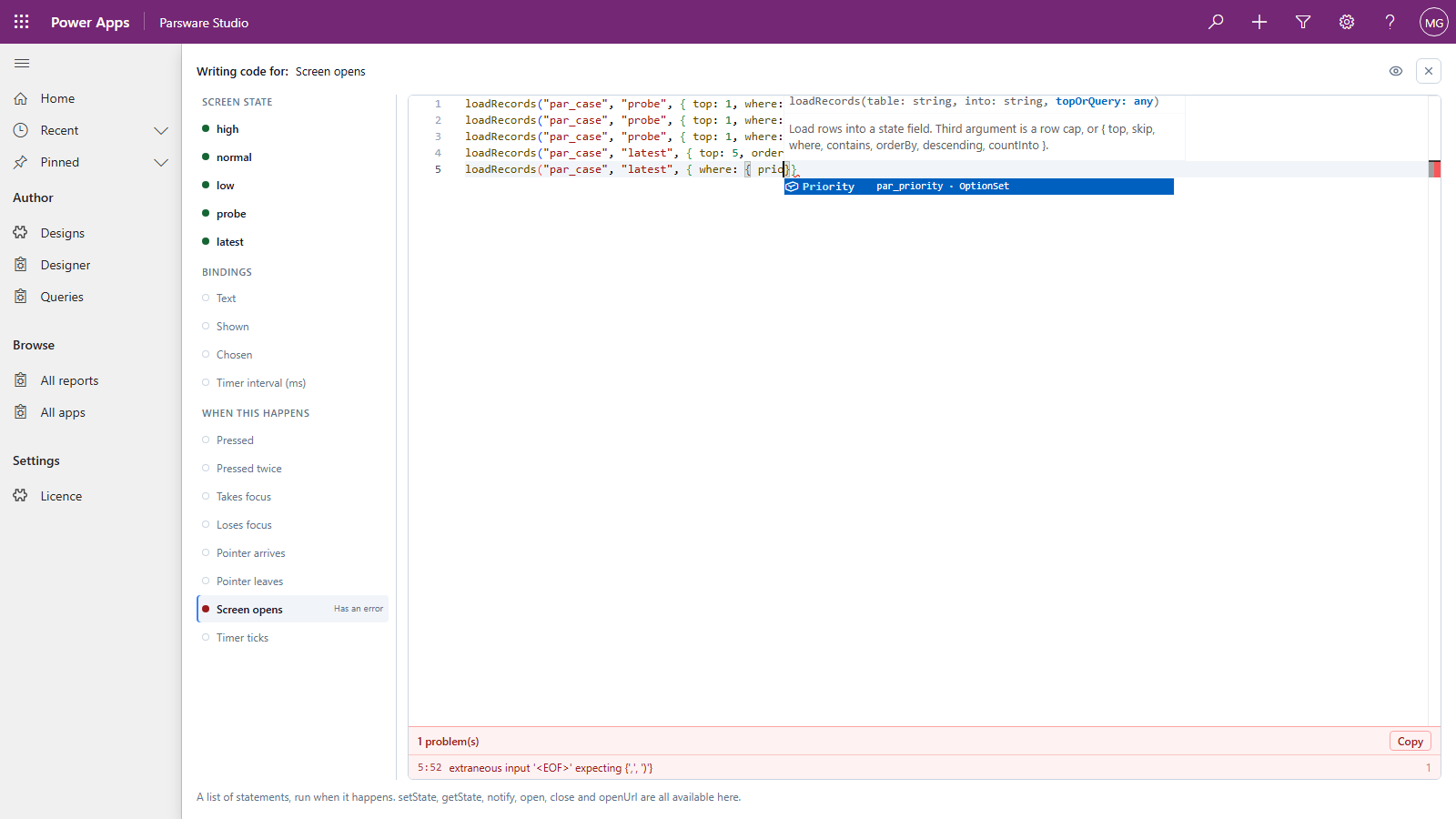
Task: Select the probe state field
Action: tap(292, 214)
